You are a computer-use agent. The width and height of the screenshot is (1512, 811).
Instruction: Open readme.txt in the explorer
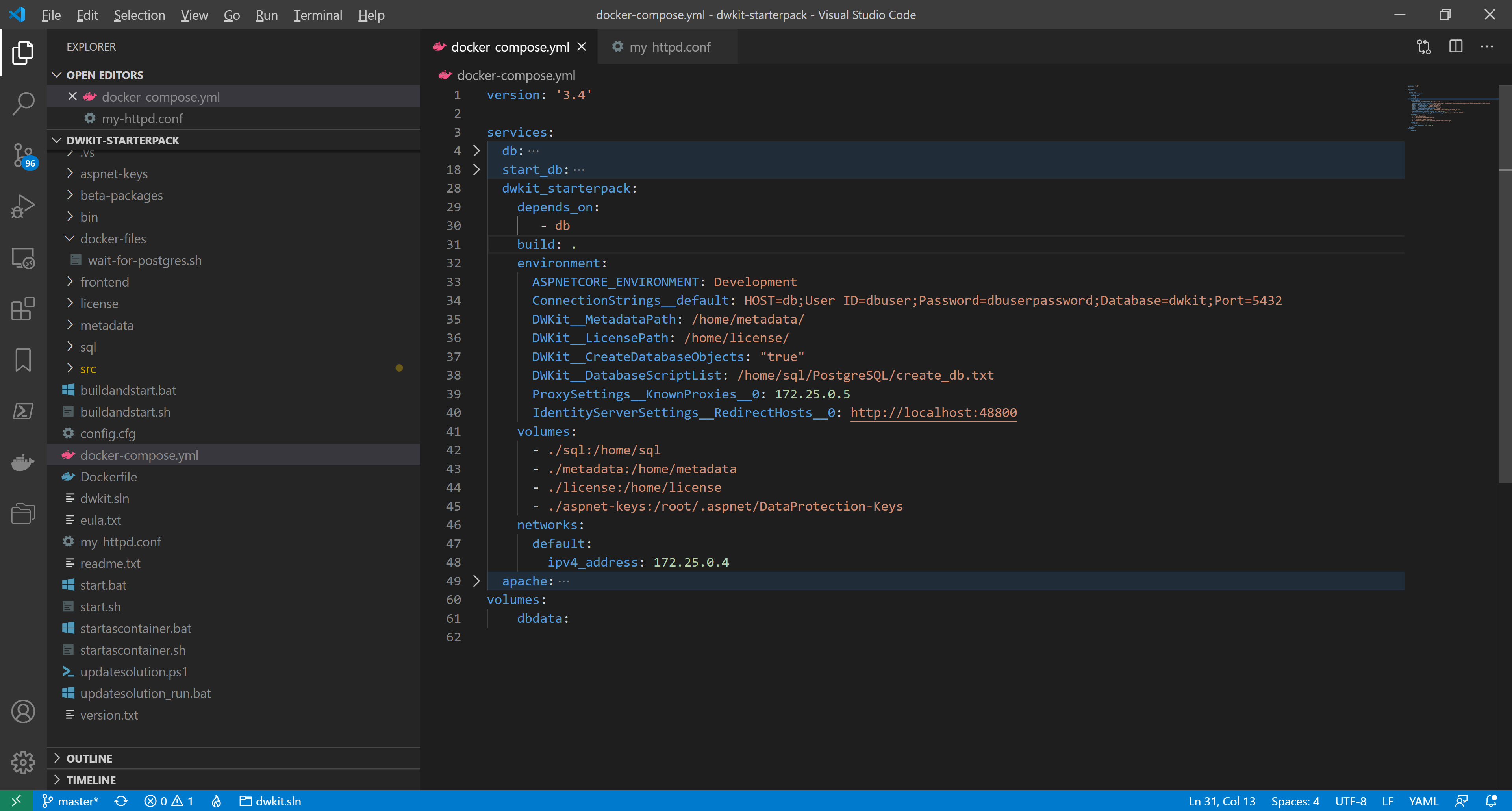click(233, 563)
